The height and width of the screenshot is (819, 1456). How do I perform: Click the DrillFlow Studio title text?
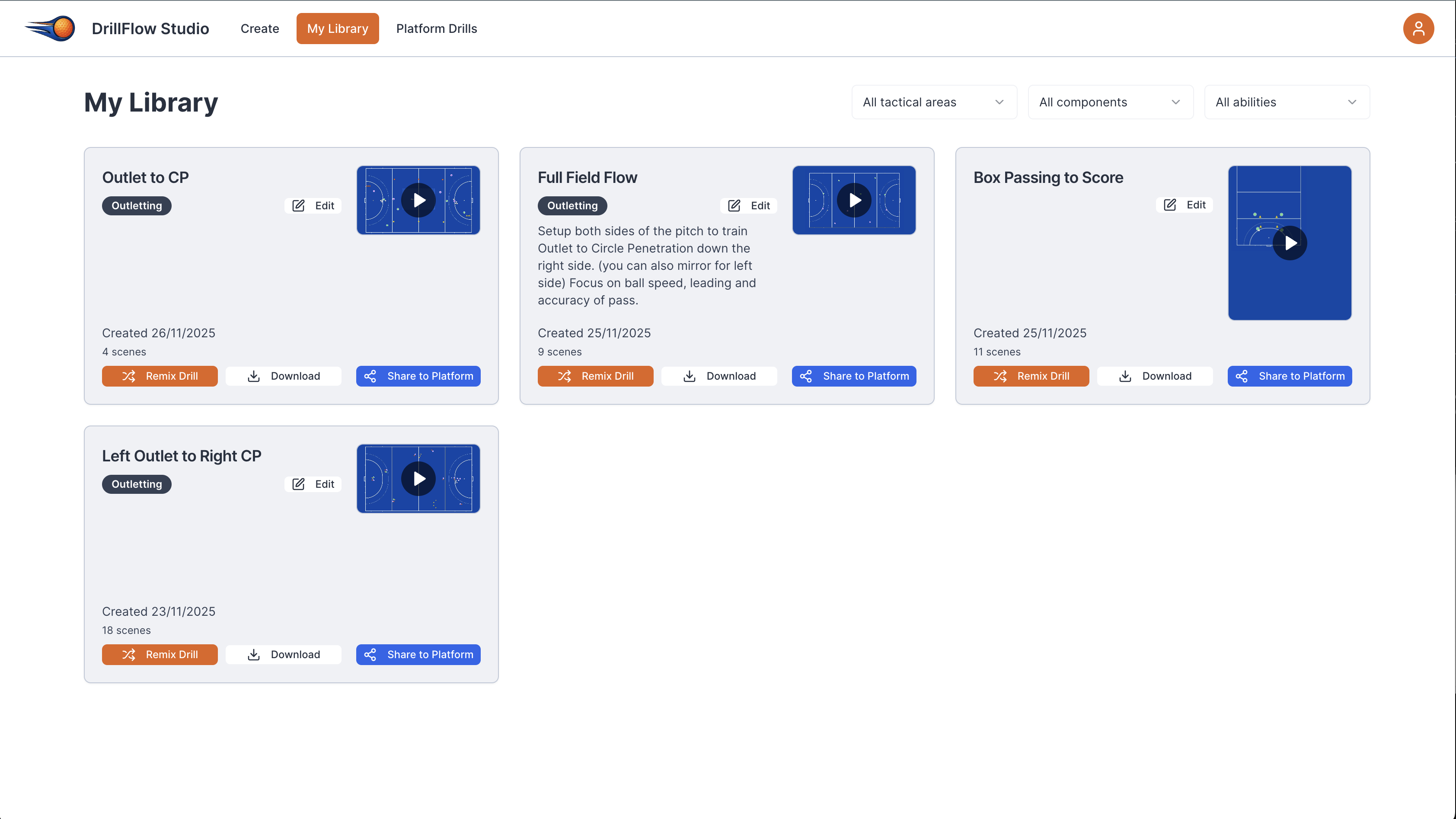(x=150, y=28)
